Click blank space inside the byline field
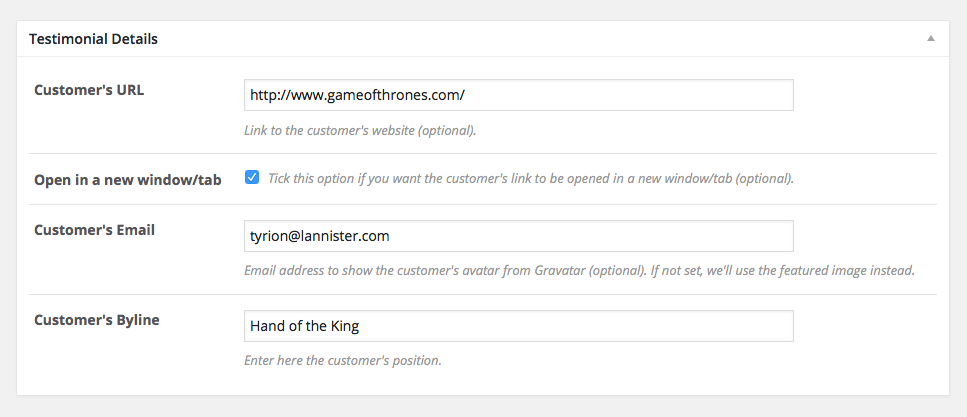Screen dimensions: 967x417 (574, 326)
